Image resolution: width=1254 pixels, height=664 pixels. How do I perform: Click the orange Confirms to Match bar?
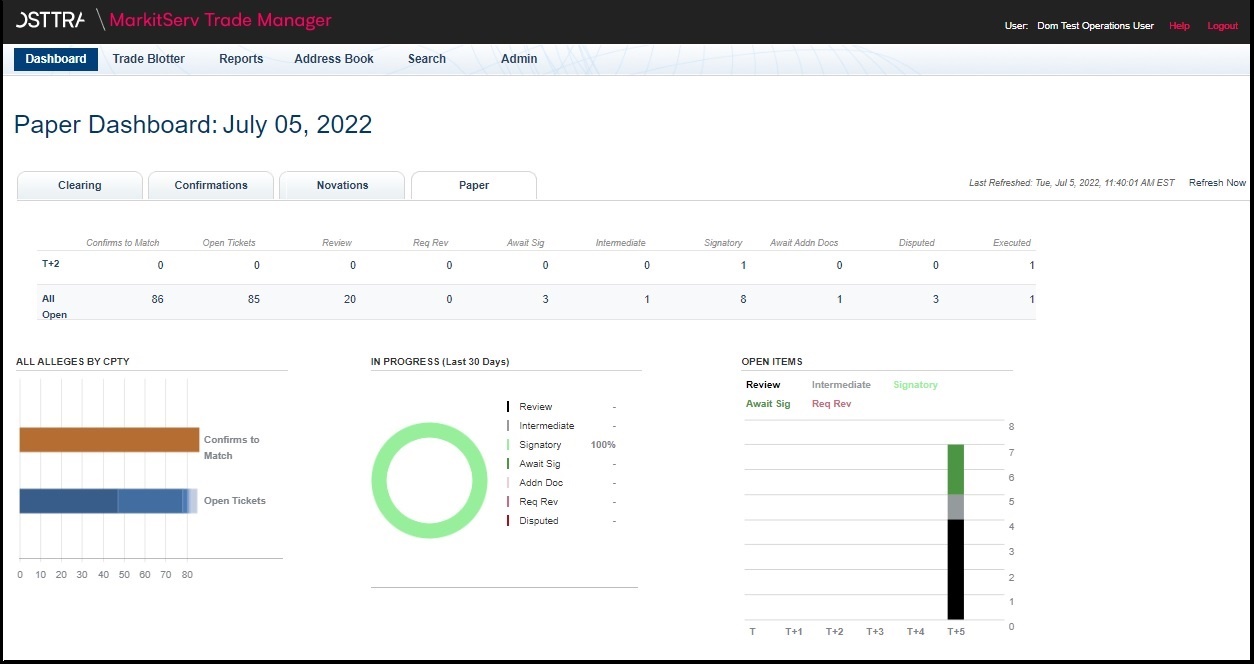[109, 440]
